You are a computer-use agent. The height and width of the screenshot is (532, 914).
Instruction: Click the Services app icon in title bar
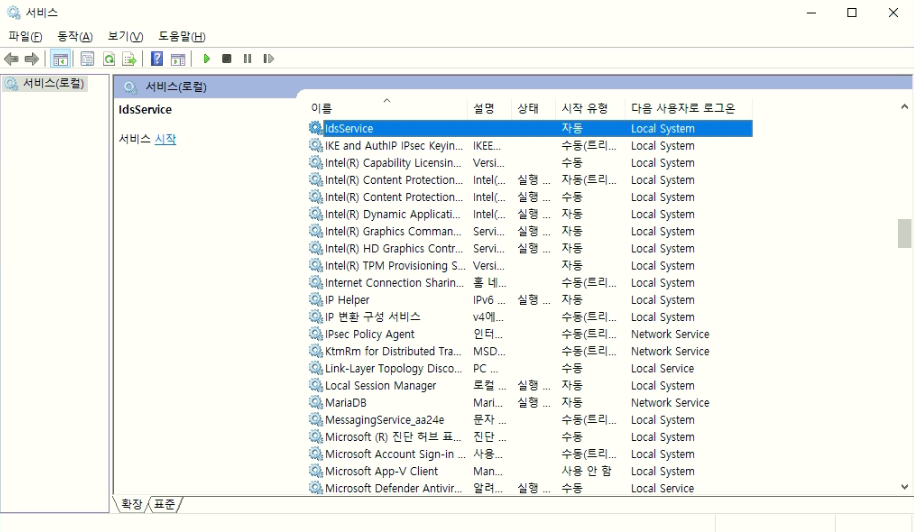click(14, 12)
